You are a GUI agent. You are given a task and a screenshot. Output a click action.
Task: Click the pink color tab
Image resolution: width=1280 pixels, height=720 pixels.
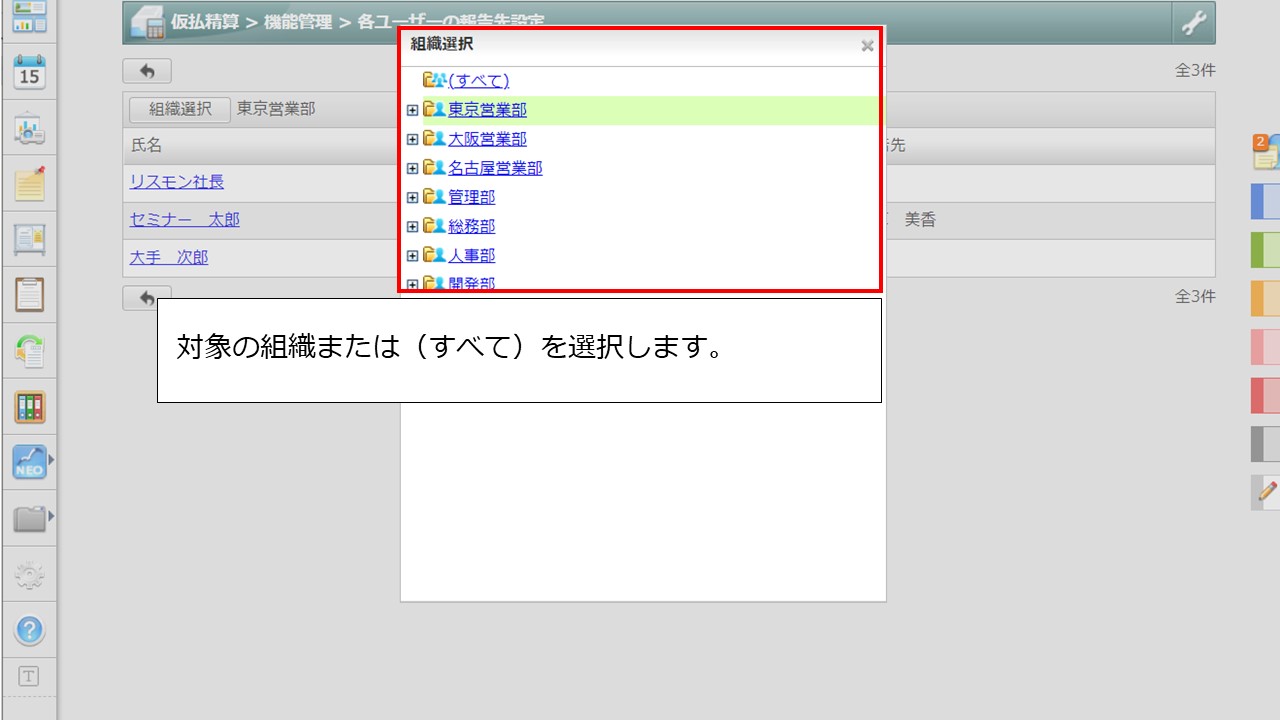pos(1266,347)
